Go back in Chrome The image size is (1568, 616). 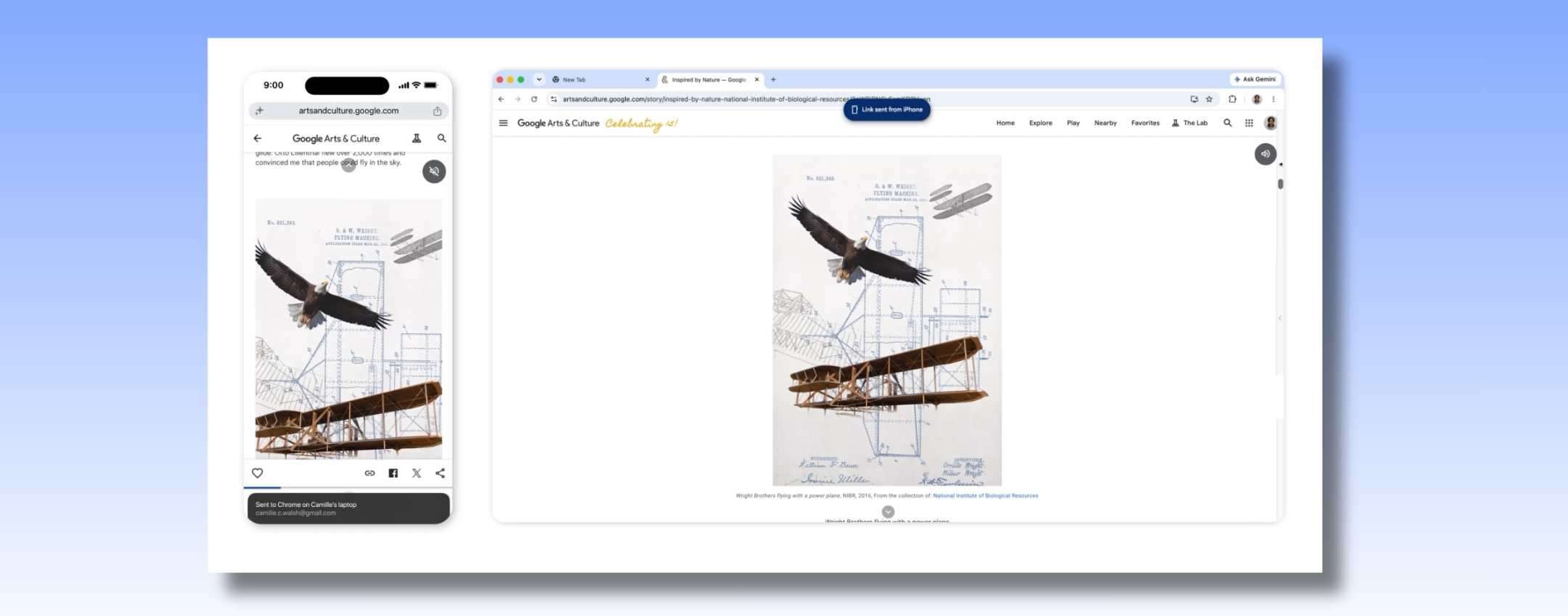(501, 100)
